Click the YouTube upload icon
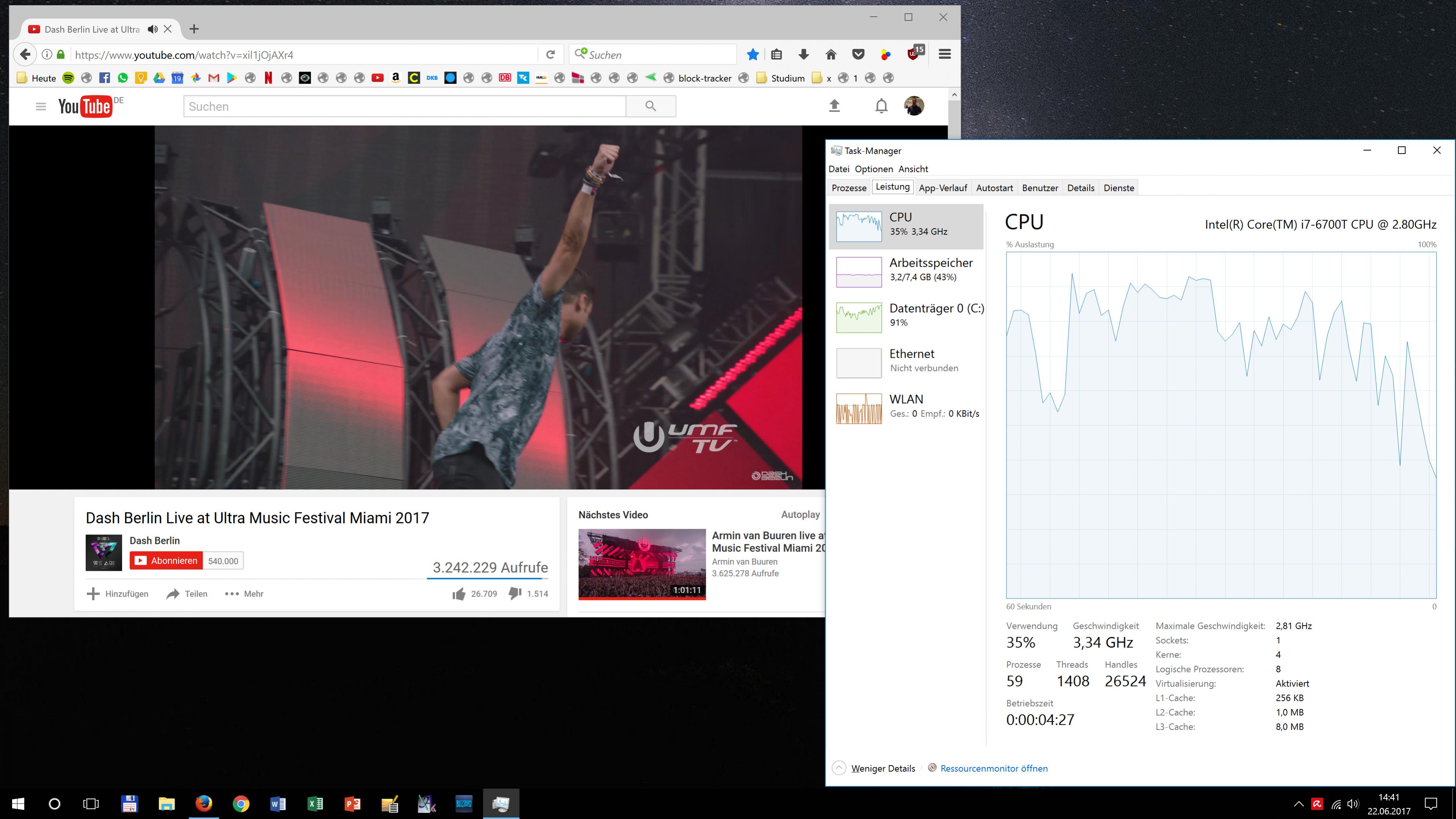 pyautogui.click(x=834, y=106)
